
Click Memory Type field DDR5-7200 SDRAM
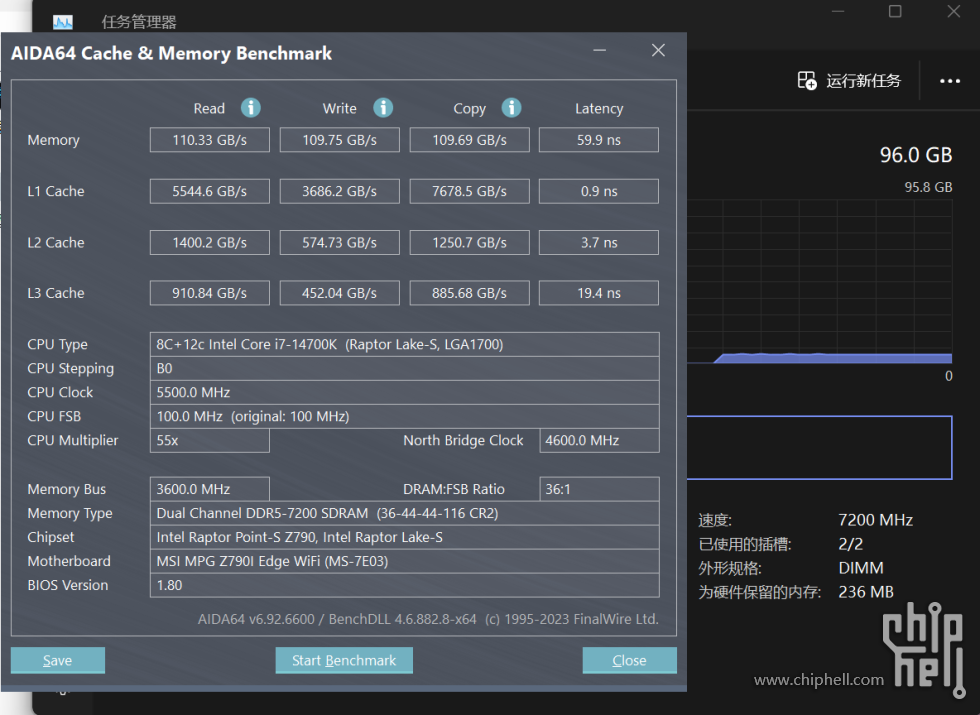point(404,513)
